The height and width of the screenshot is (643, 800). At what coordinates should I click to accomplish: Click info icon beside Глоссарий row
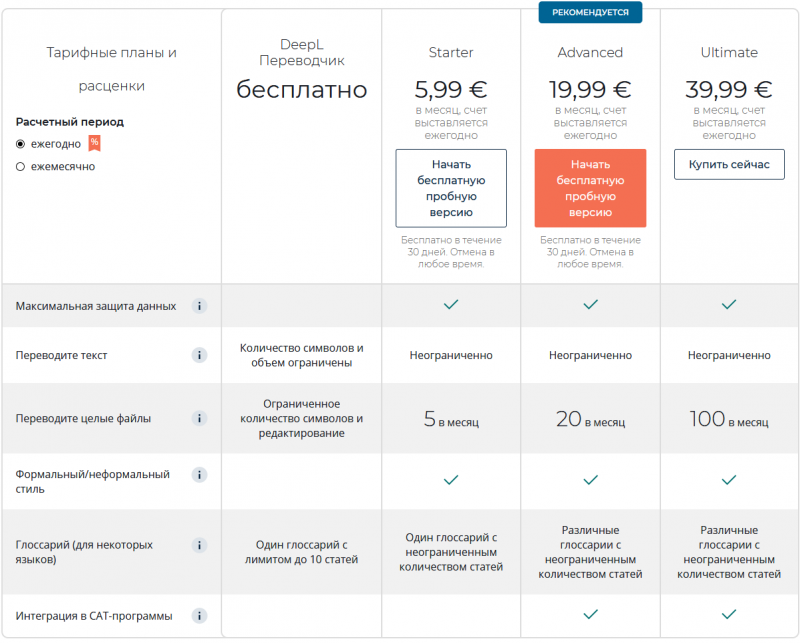click(199, 545)
